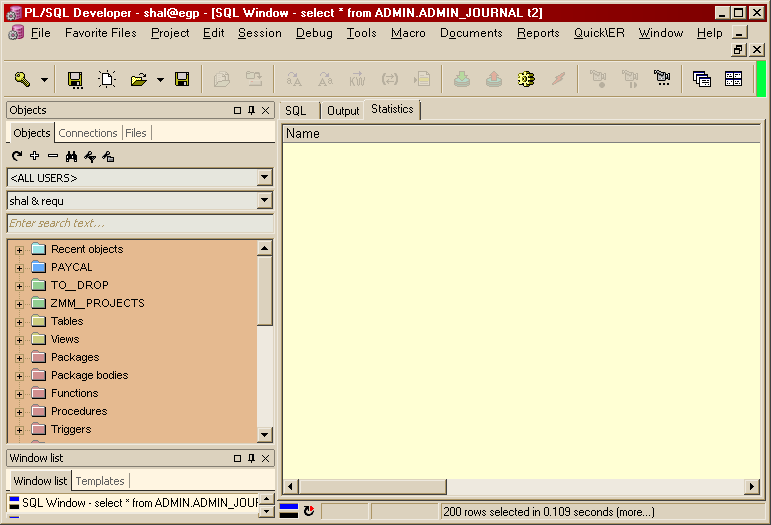Expand the Packages folder node
The width and height of the screenshot is (771, 525).
coord(19,358)
